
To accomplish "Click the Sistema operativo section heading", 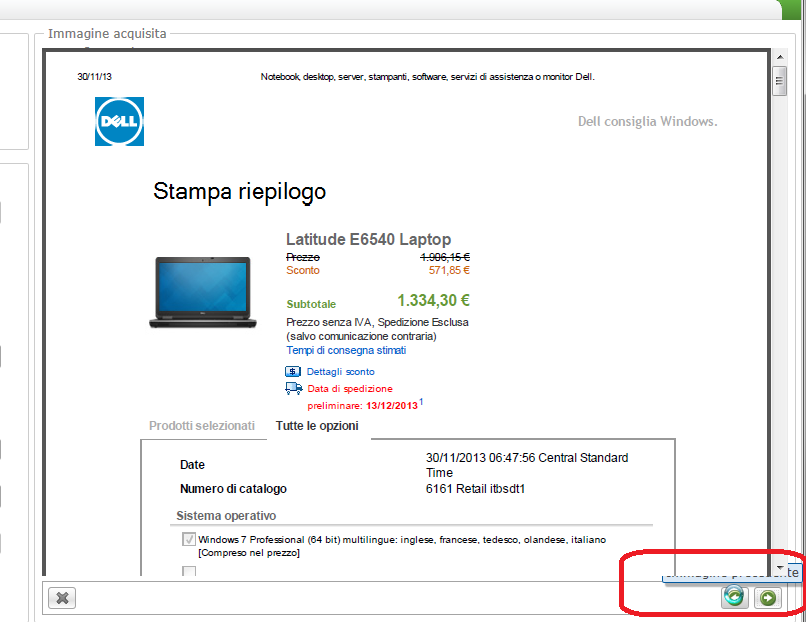I will click(x=226, y=516).
